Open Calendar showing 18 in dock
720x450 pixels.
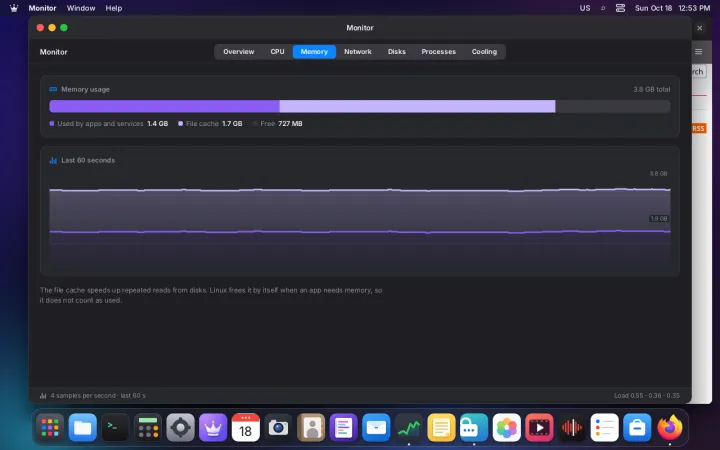tap(246, 428)
